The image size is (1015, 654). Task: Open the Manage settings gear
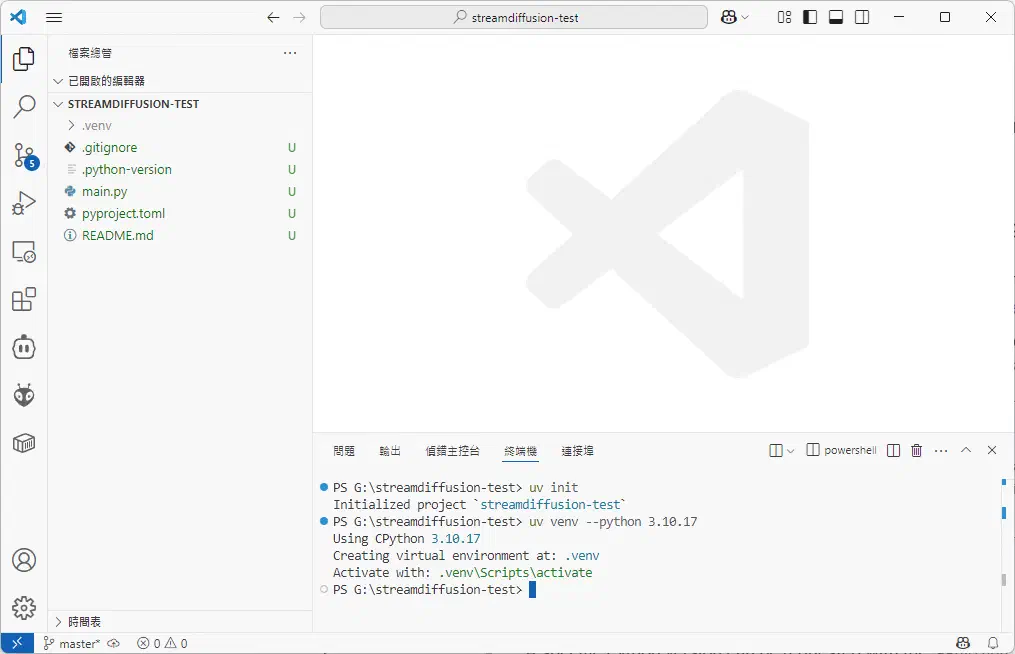[x=24, y=607]
